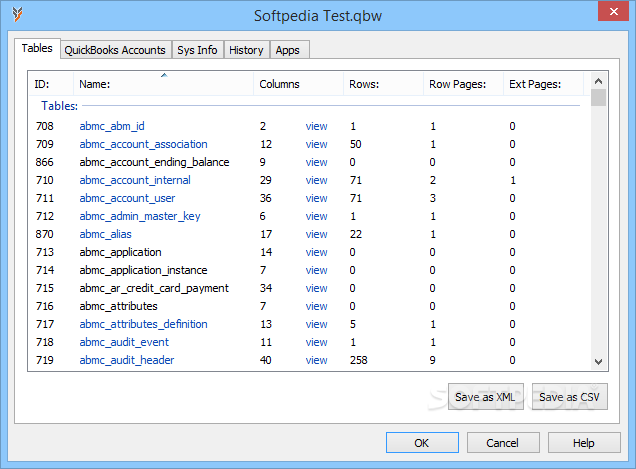Open the Sys Info tab
This screenshot has height=469, width=636.
click(197, 50)
